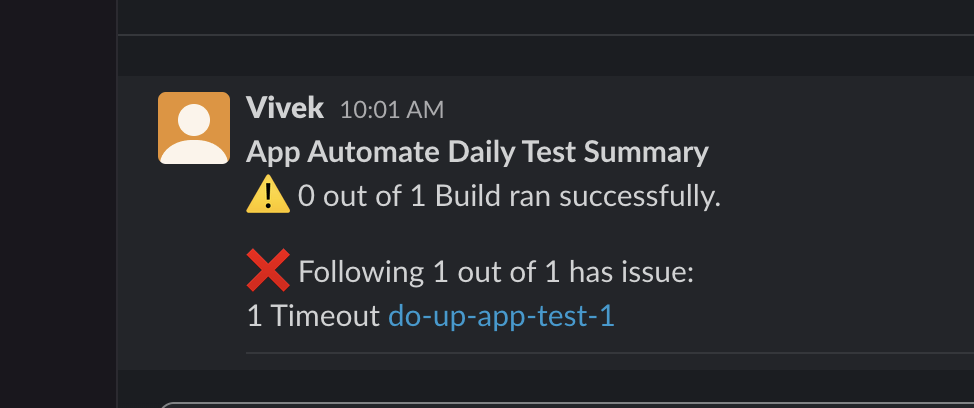Click the divider line below the build link

click(x=610, y=353)
